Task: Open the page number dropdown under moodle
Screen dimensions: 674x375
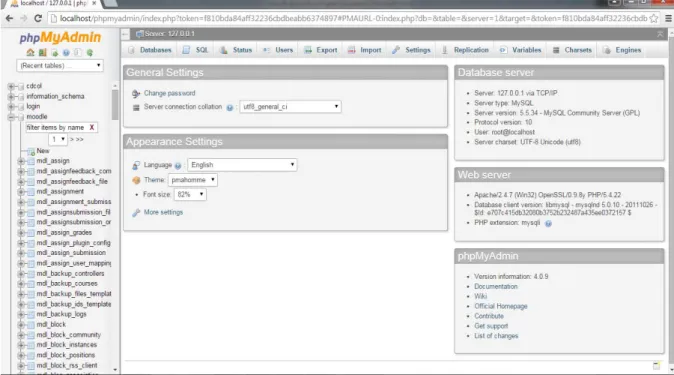Action: [x=58, y=139]
